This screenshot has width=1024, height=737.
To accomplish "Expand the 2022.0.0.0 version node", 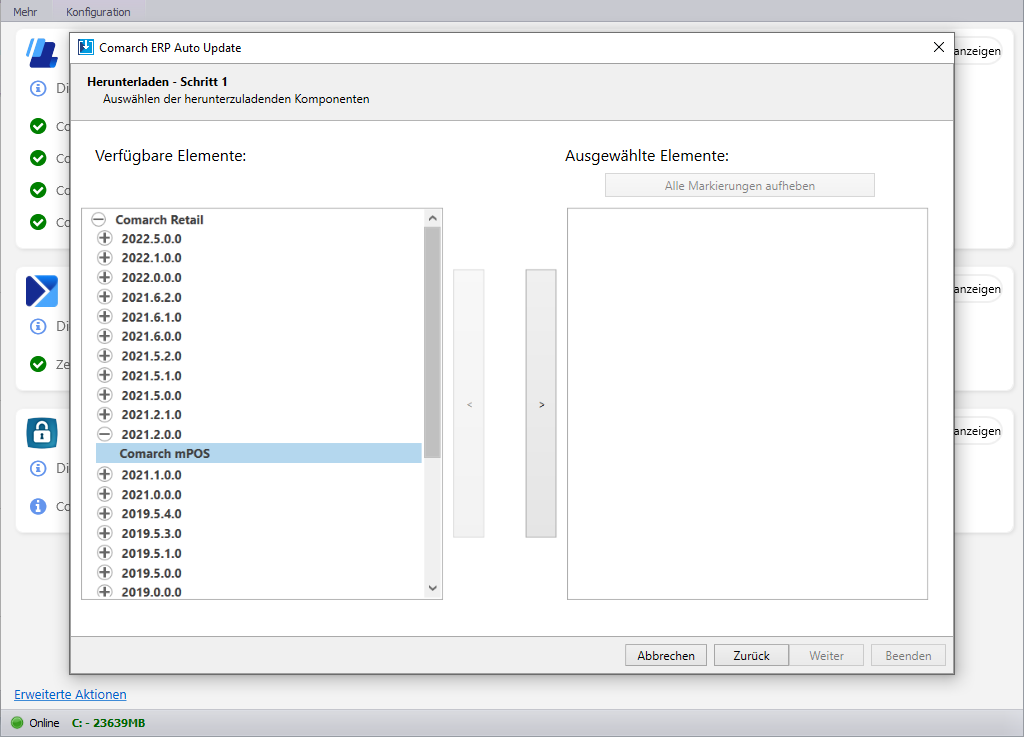I will pos(104,277).
